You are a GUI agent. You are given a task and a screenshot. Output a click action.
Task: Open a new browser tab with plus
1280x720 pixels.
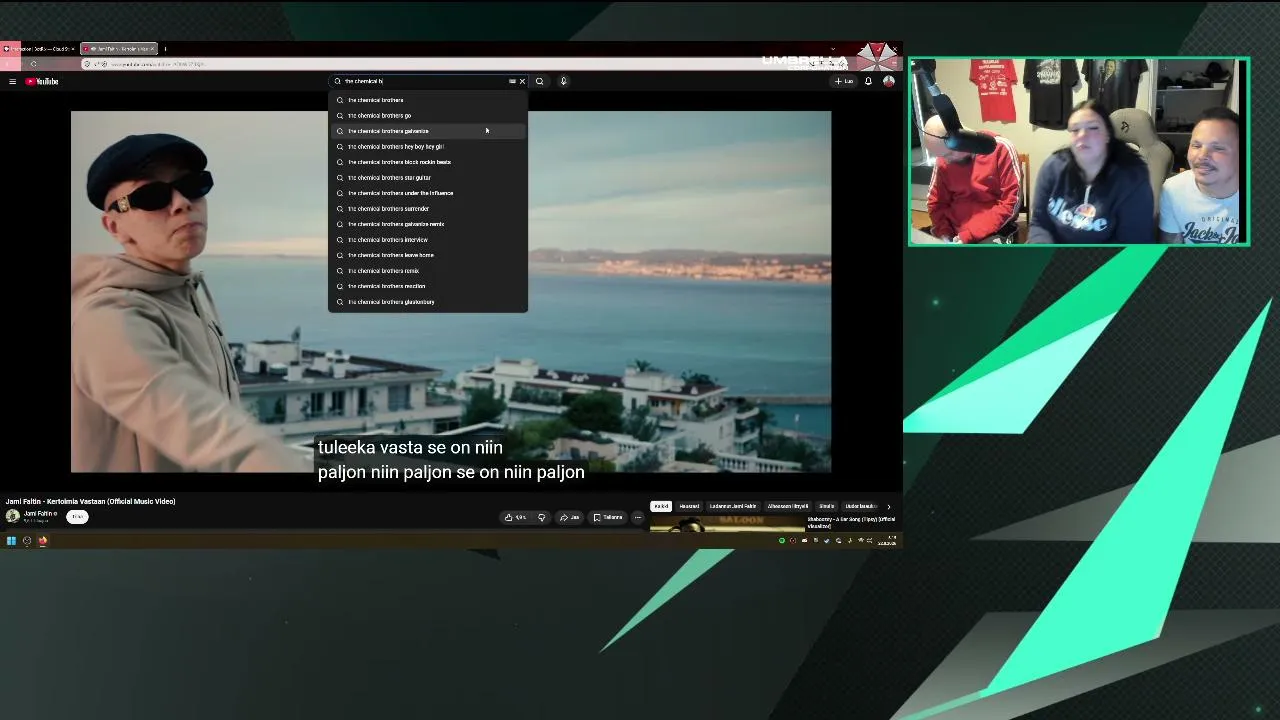point(165,49)
